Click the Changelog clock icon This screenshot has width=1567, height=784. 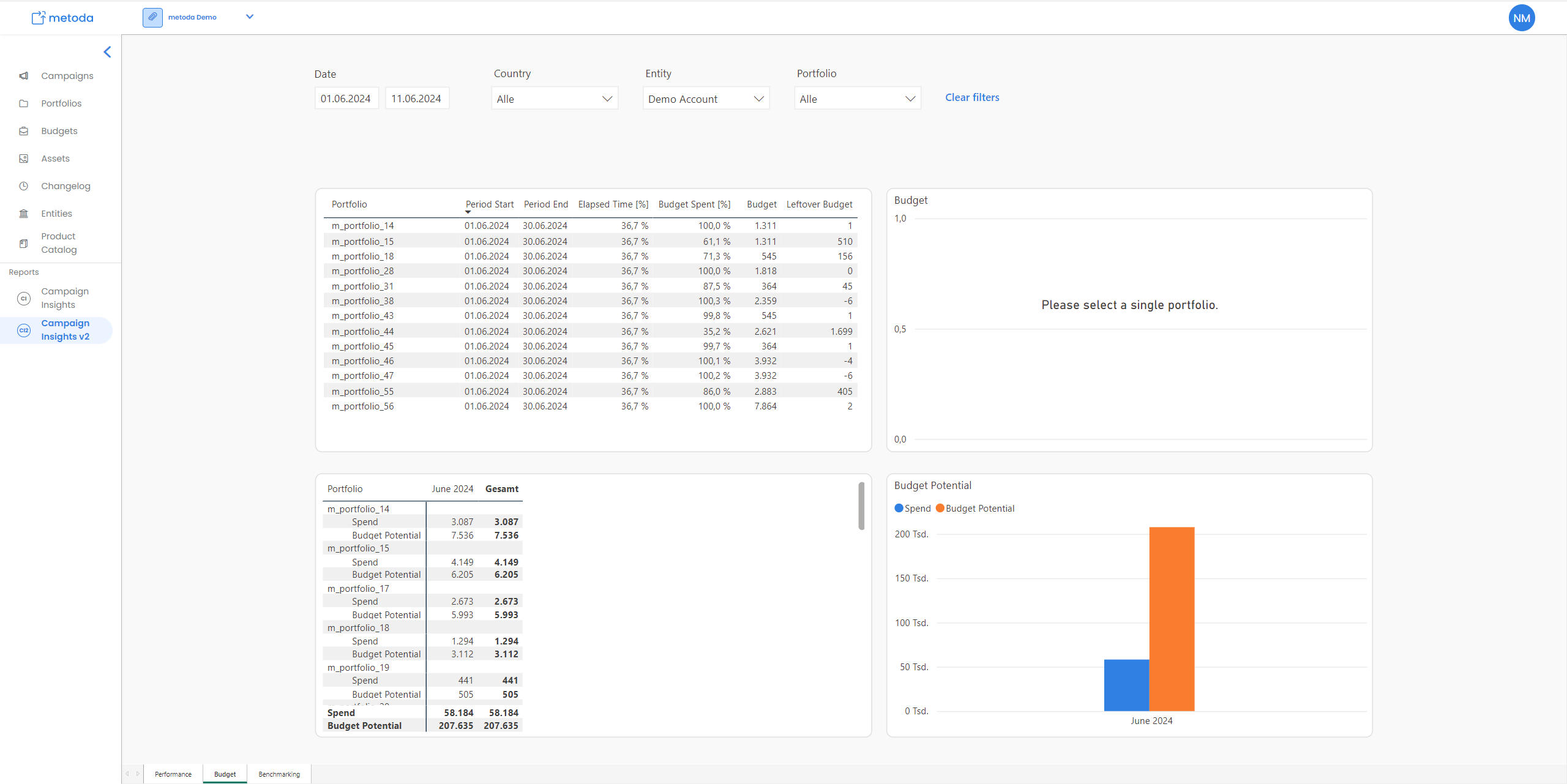coord(24,186)
